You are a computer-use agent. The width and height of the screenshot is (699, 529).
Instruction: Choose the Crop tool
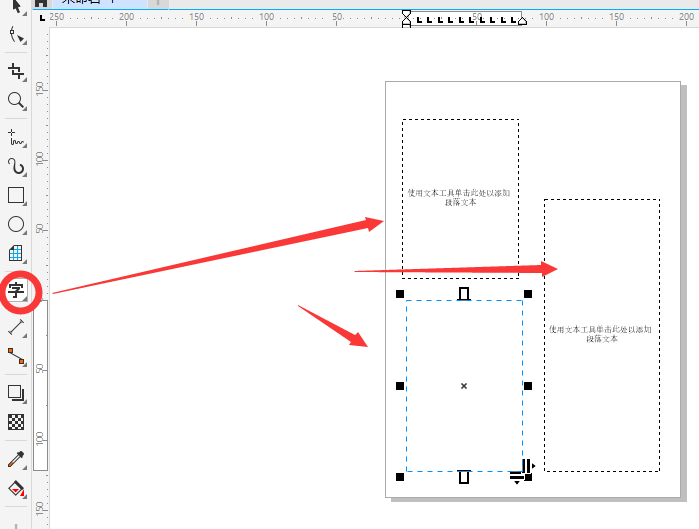click(16, 71)
